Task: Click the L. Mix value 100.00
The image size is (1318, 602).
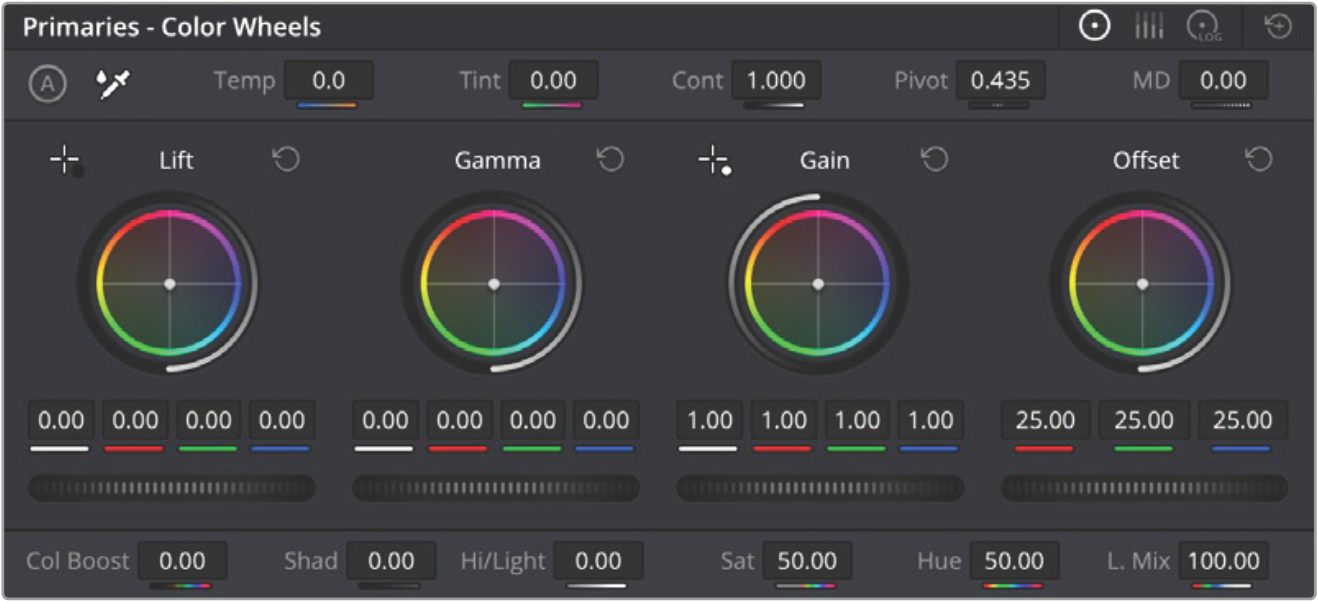Action: click(1223, 561)
